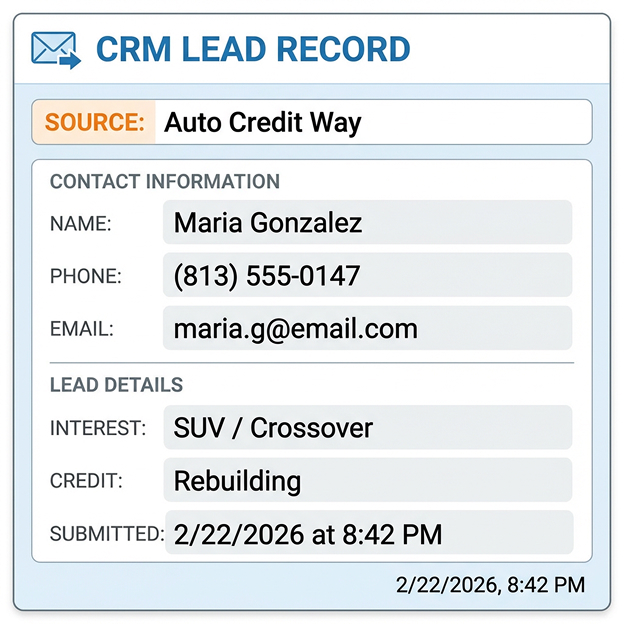Image resolution: width=624 pixels, height=624 pixels.
Task: Click the orange SOURCE label
Action: (95, 123)
